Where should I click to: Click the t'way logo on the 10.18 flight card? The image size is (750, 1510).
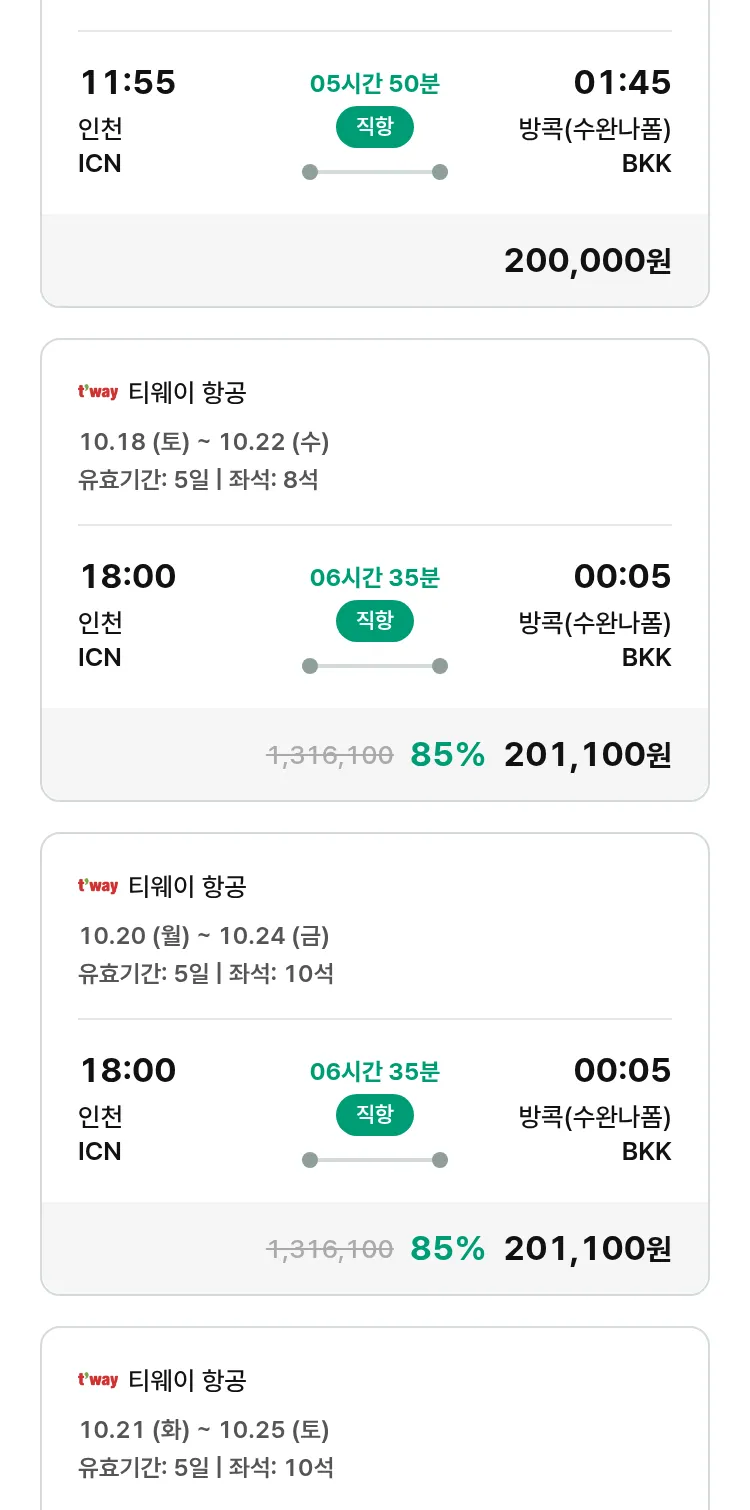[x=98, y=392]
